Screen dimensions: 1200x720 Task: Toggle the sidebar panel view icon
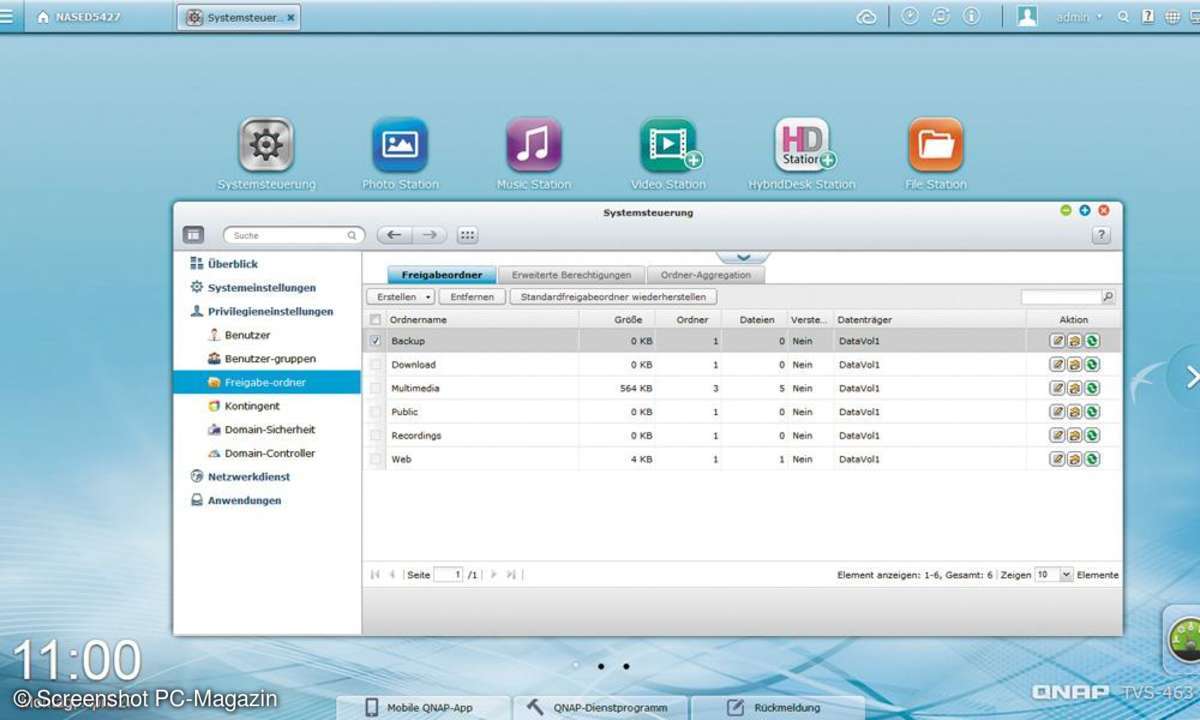point(194,235)
